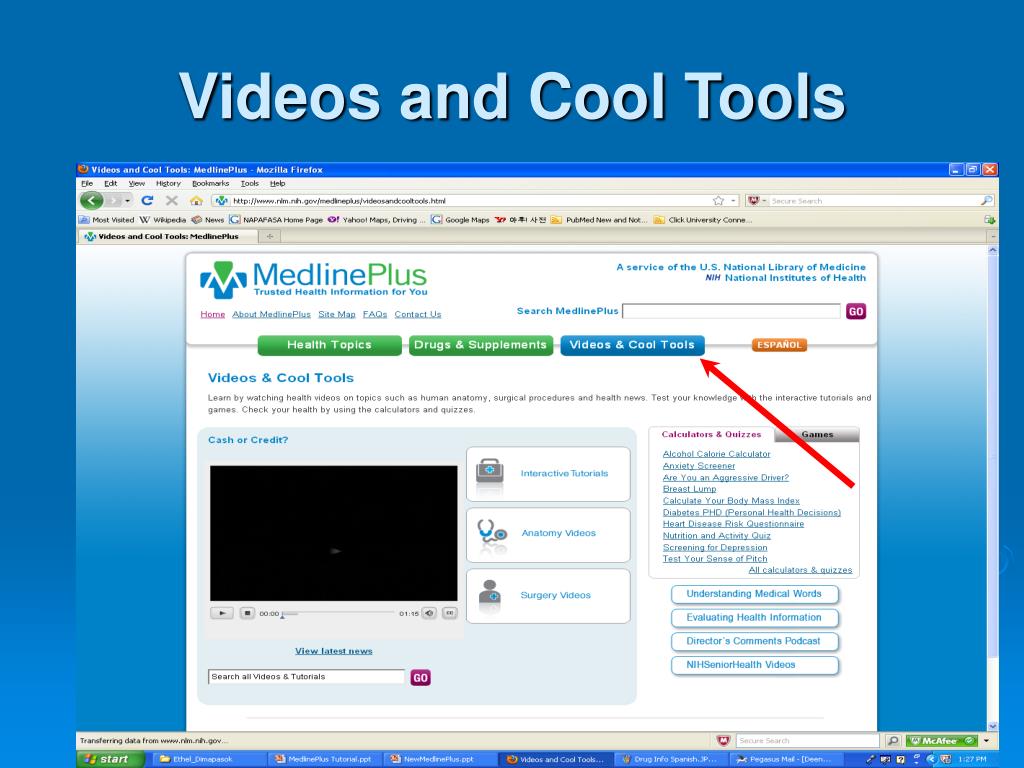Open Understanding Medical Words
This screenshot has height=768, width=1024.
754,594
